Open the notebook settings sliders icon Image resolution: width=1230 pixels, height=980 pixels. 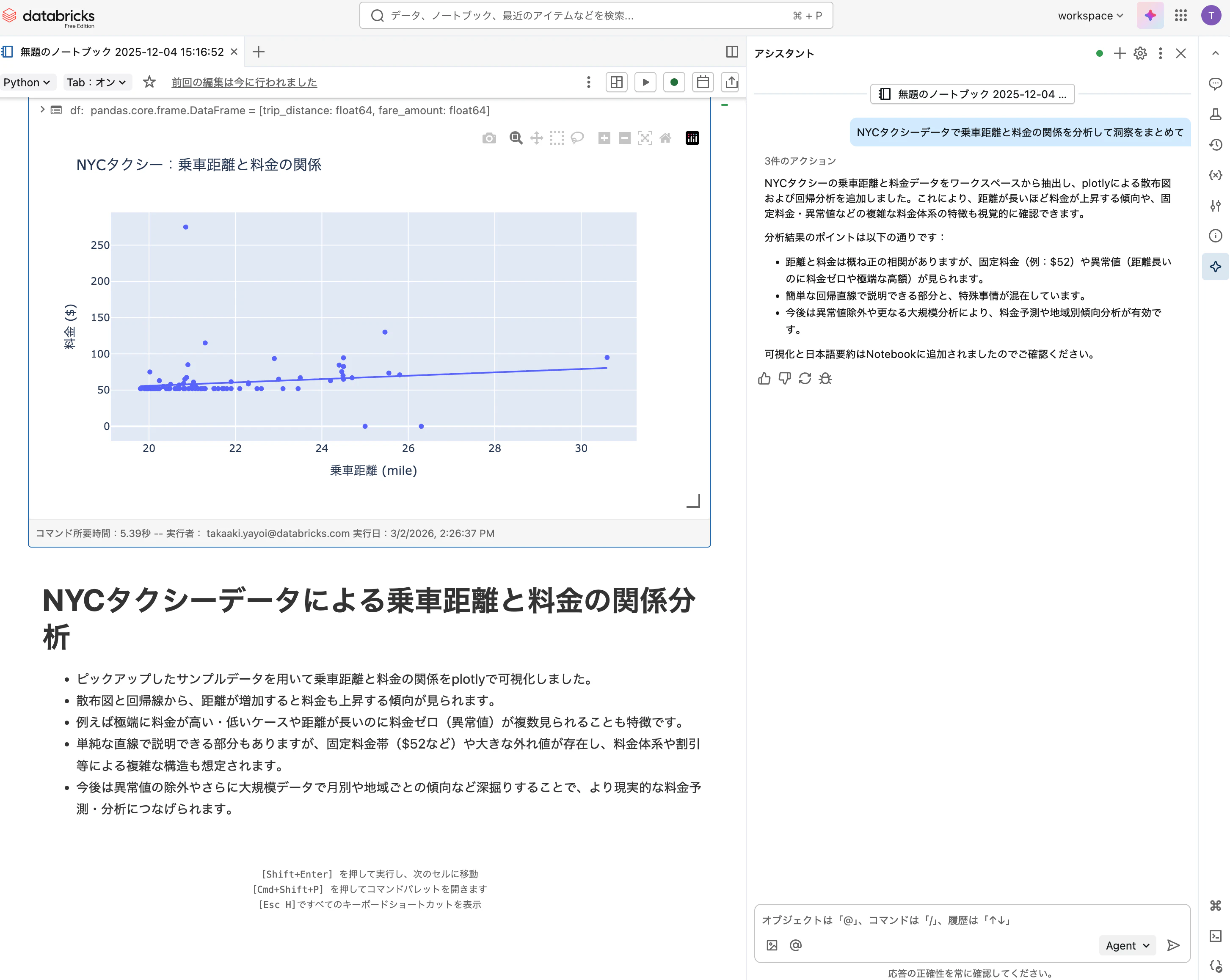click(1215, 205)
